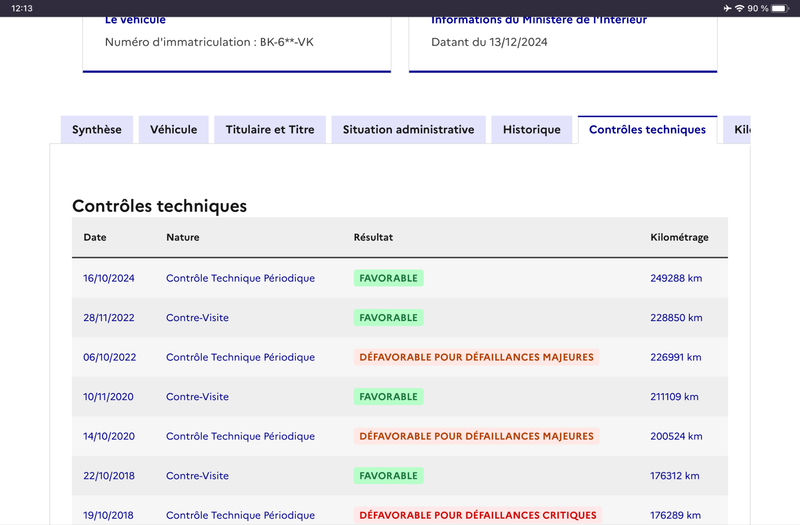Select the Situation administrative tab
Screen dimensions: 800x525
tap(409, 130)
